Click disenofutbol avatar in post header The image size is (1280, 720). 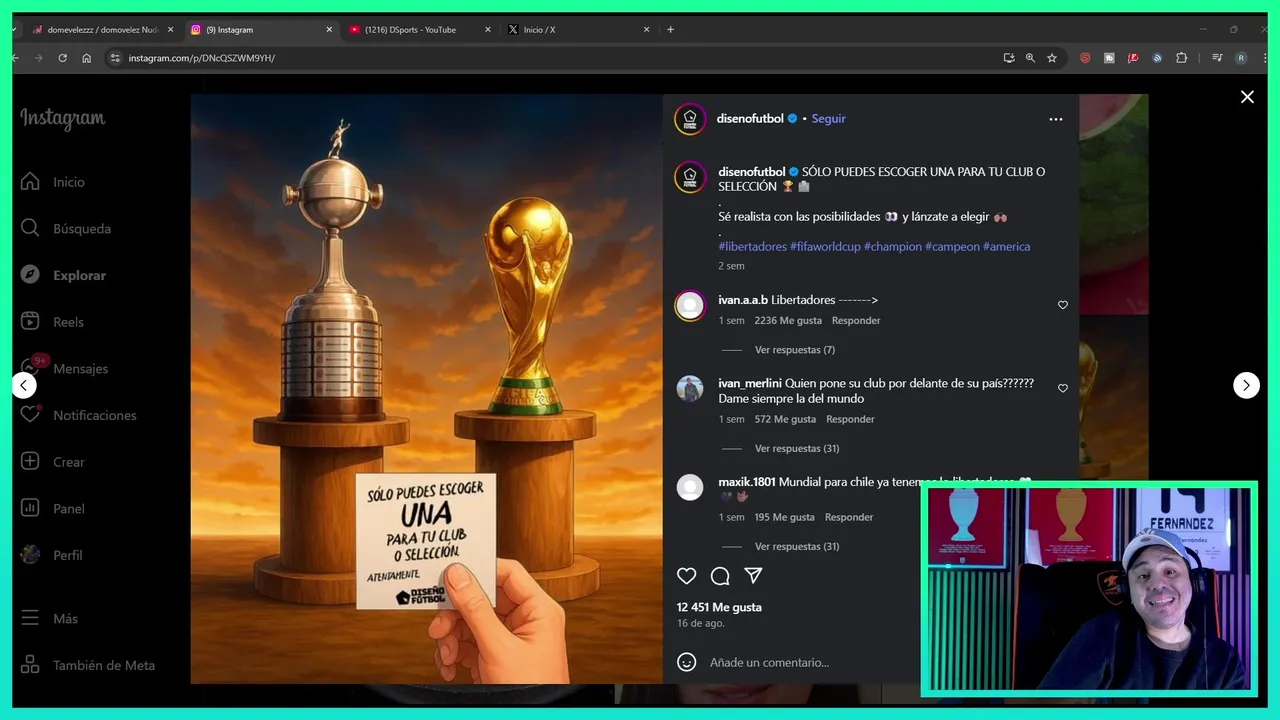(x=690, y=119)
